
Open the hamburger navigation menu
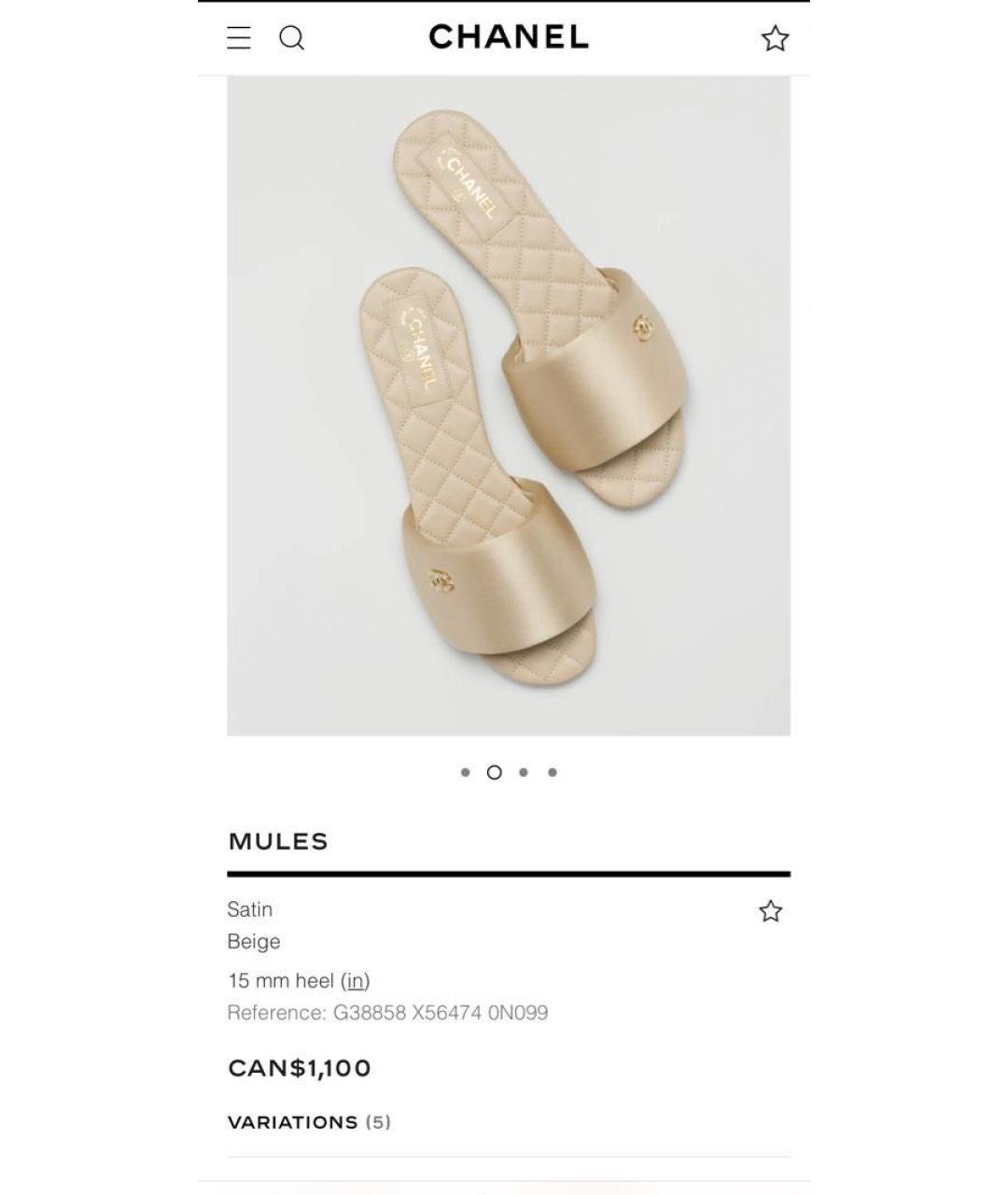click(239, 37)
